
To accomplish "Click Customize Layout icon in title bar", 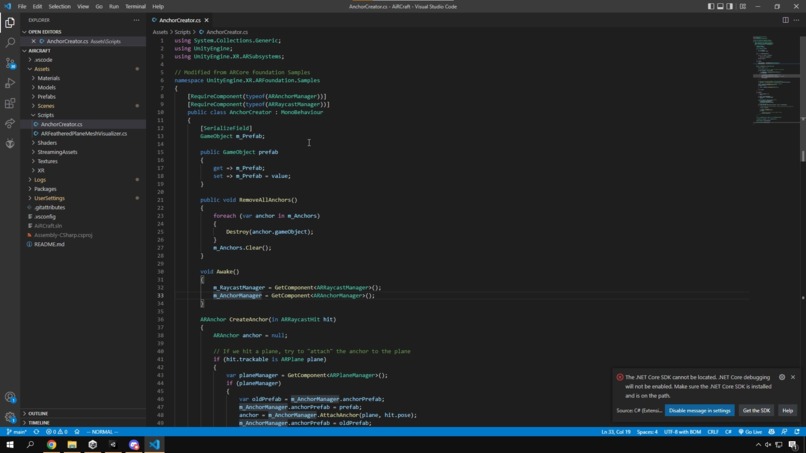I will 743,7.
